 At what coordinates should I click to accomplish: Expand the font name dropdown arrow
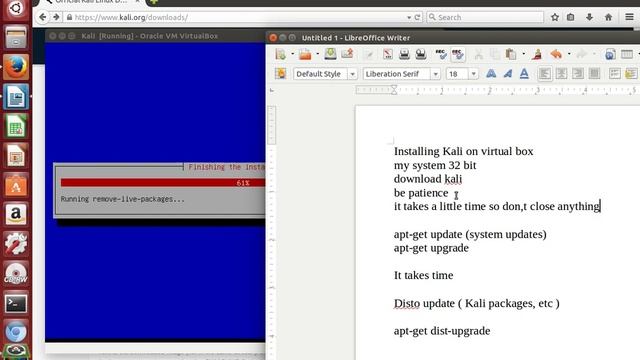(436, 74)
